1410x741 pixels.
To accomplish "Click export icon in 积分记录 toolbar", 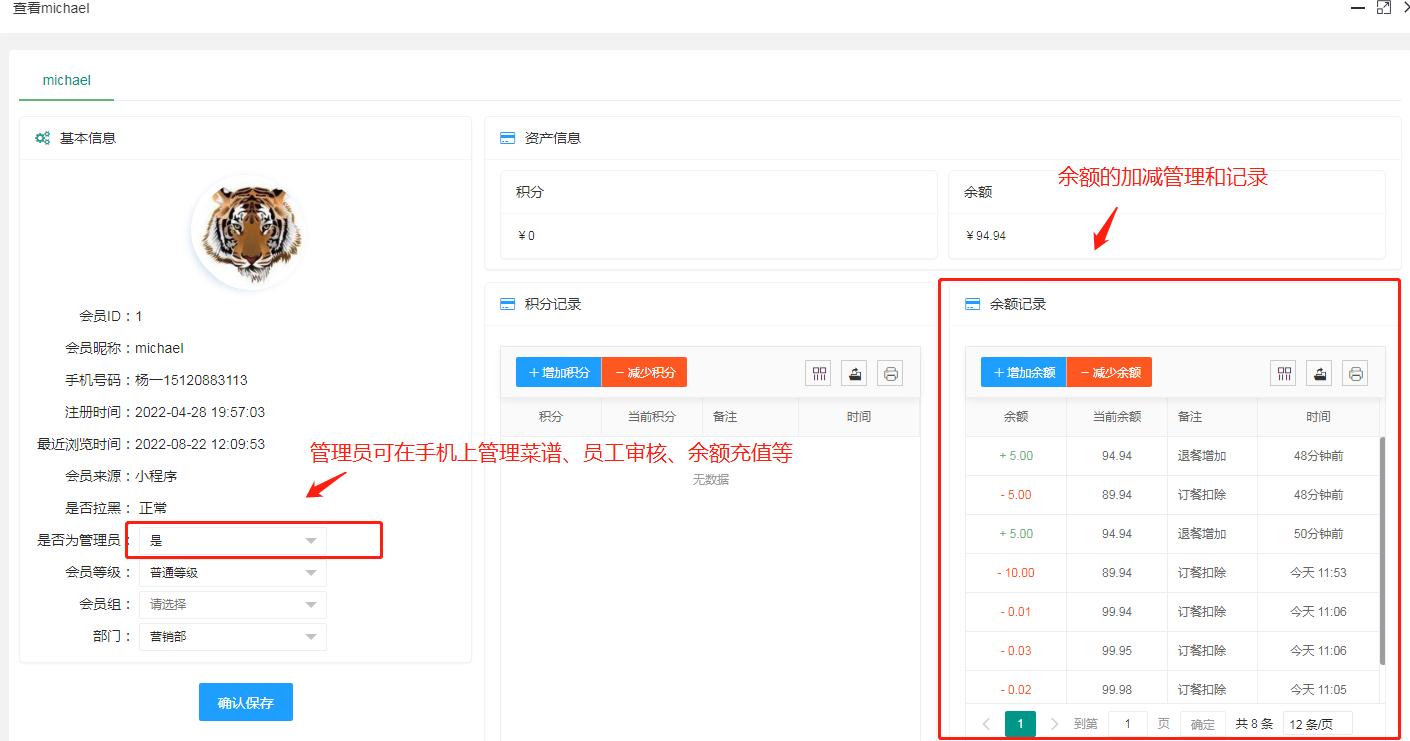I will click(854, 373).
